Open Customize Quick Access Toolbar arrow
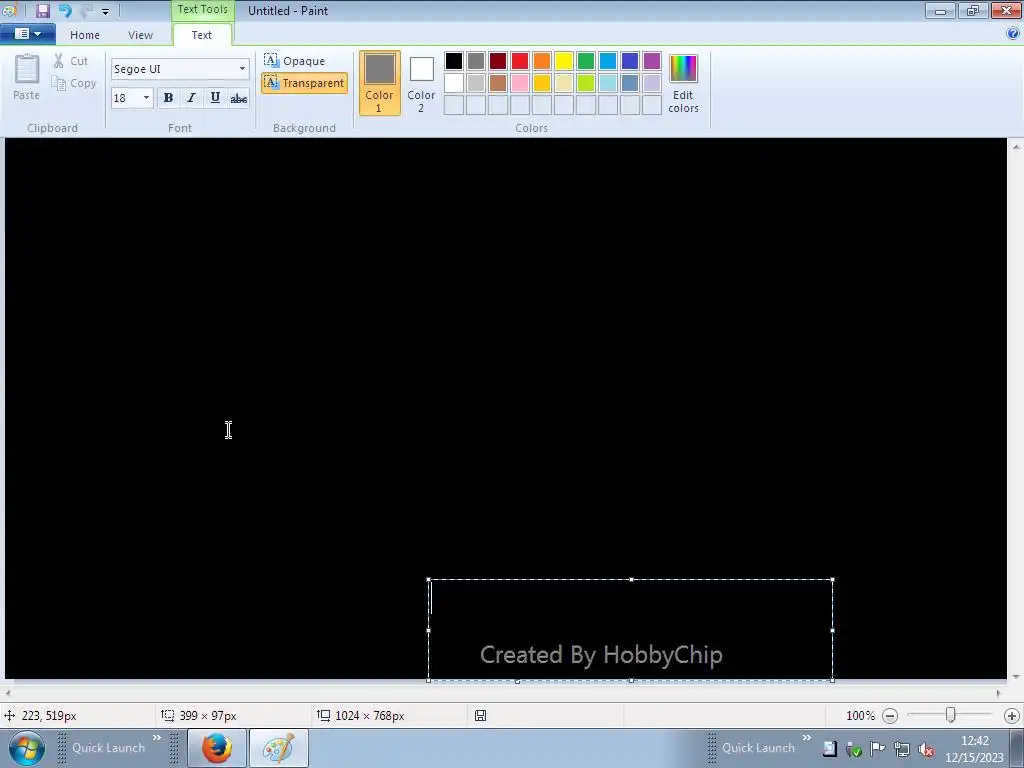This screenshot has width=1024, height=768. pos(105,11)
